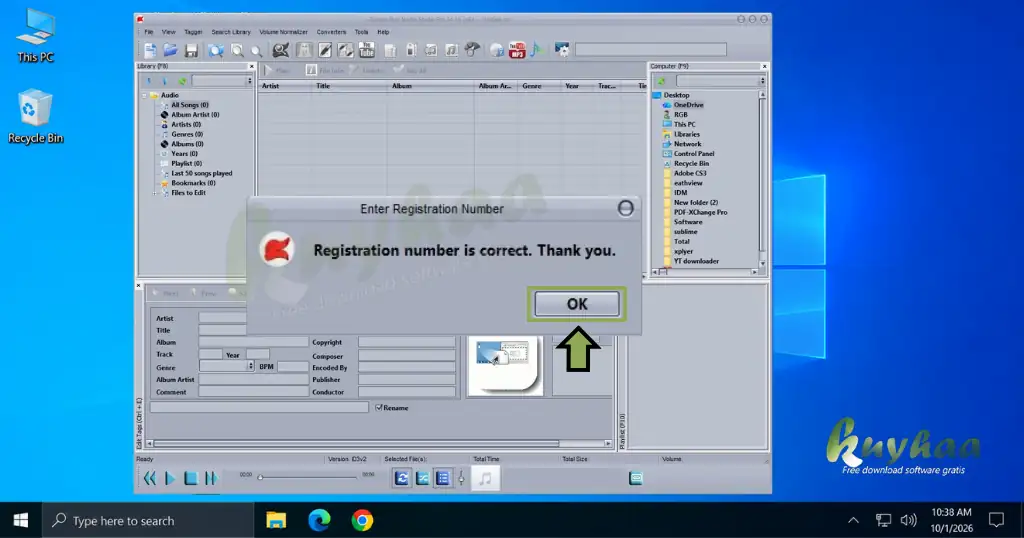The height and width of the screenshot is (538, 1024).
Task: Select Control Panel in Computer tree
Action: pyautogui.click(x=694, y=153)
